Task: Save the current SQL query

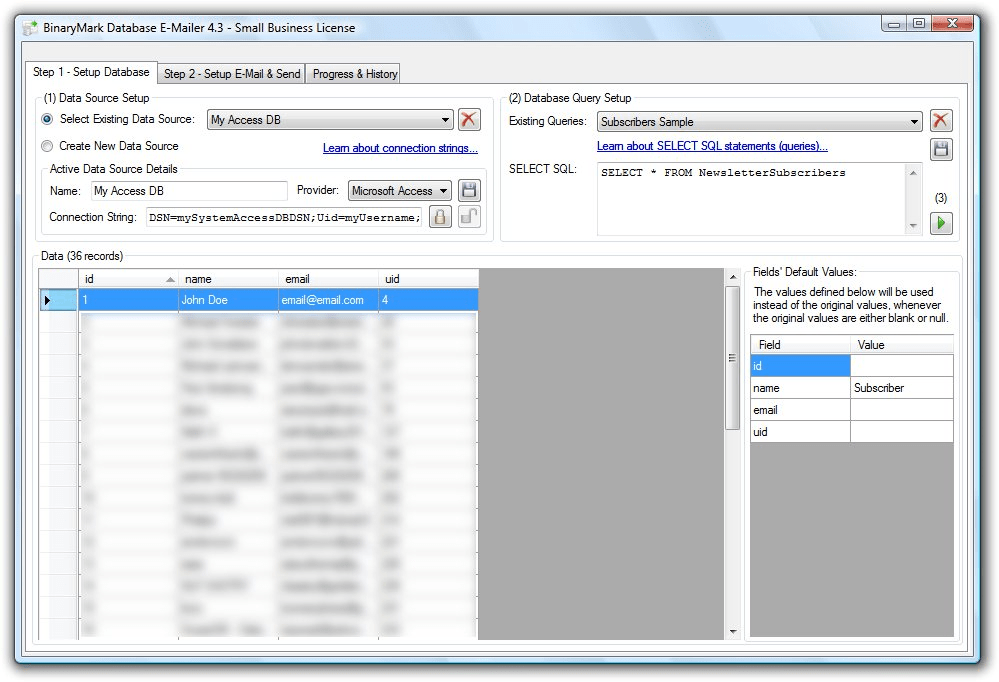Action: [x=941, y=149]
